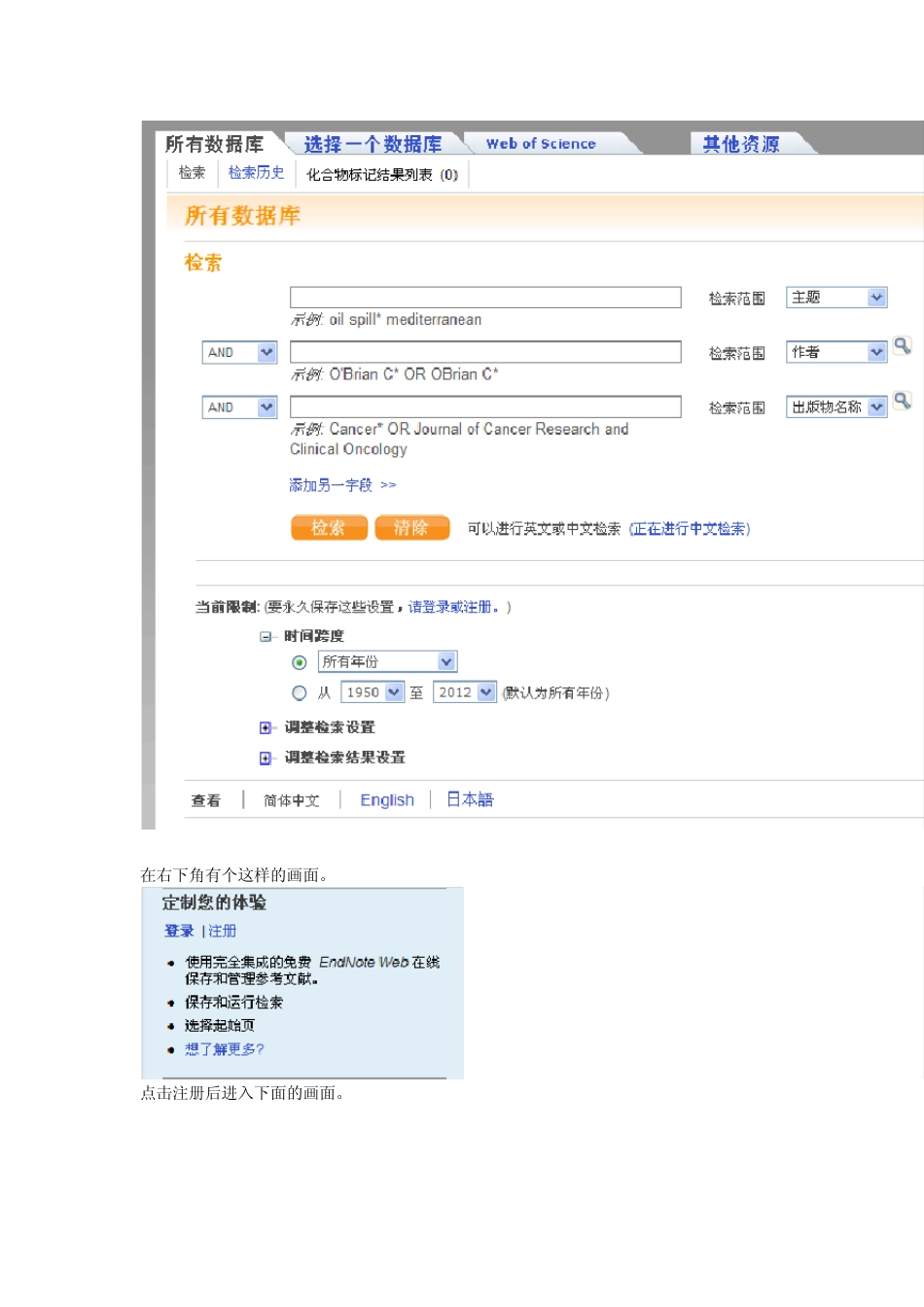
Task: Click 添加另一字段 link
Action: [x=342, y=485]
